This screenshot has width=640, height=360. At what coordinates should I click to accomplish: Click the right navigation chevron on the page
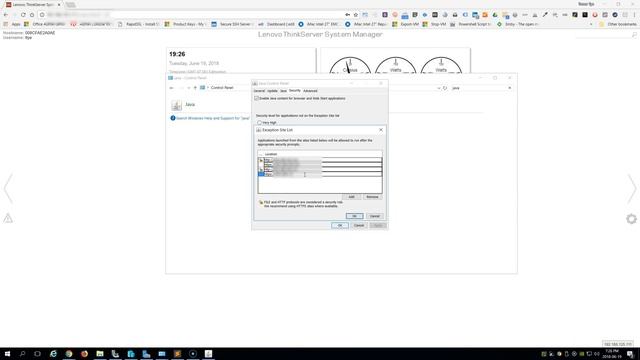point(632,188)
